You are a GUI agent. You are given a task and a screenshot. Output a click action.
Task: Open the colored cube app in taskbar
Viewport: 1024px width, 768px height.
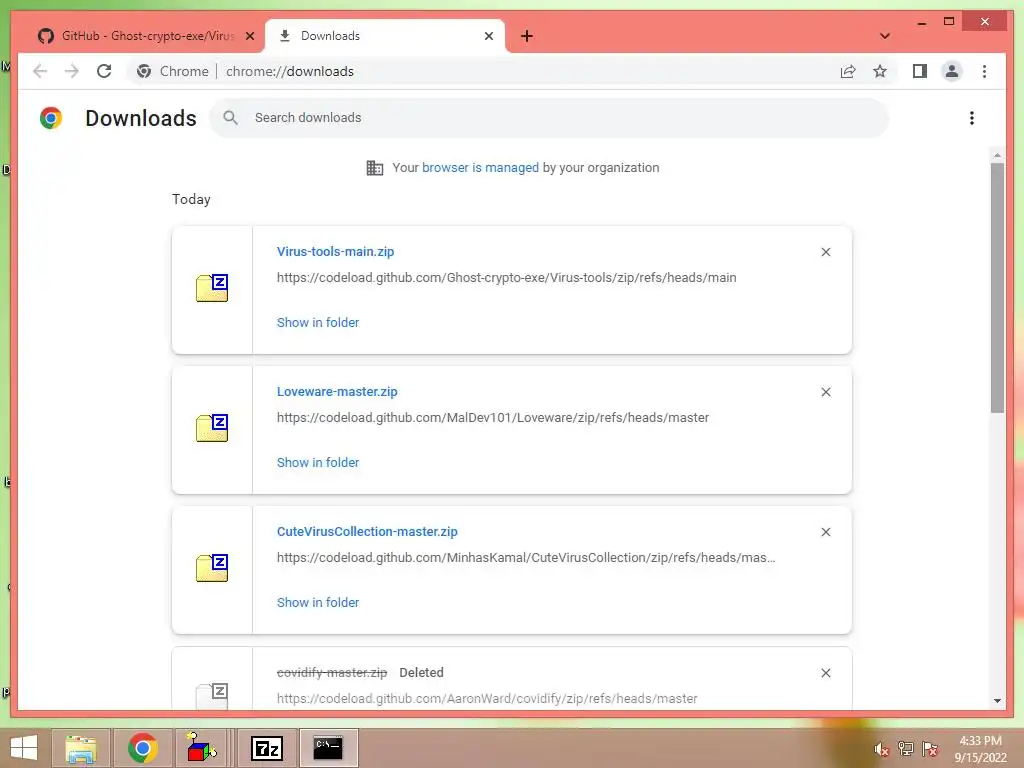pyautogui.click(x=201, y=748)
